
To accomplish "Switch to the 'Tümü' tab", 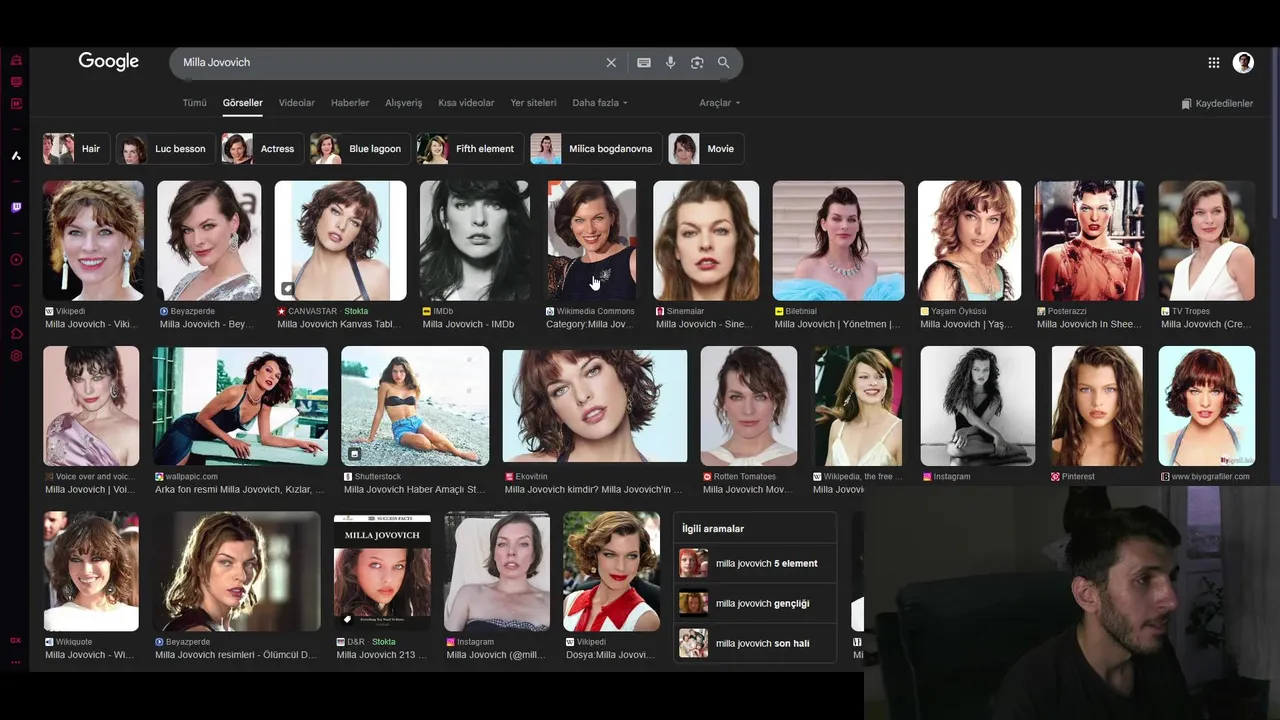I will pyautogui.click(x=194, y=103).
